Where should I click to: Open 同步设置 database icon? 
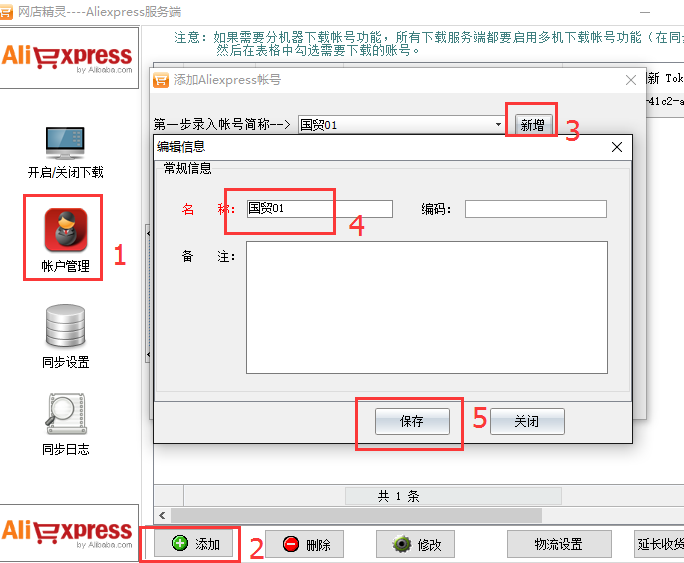tap(65, 326)
